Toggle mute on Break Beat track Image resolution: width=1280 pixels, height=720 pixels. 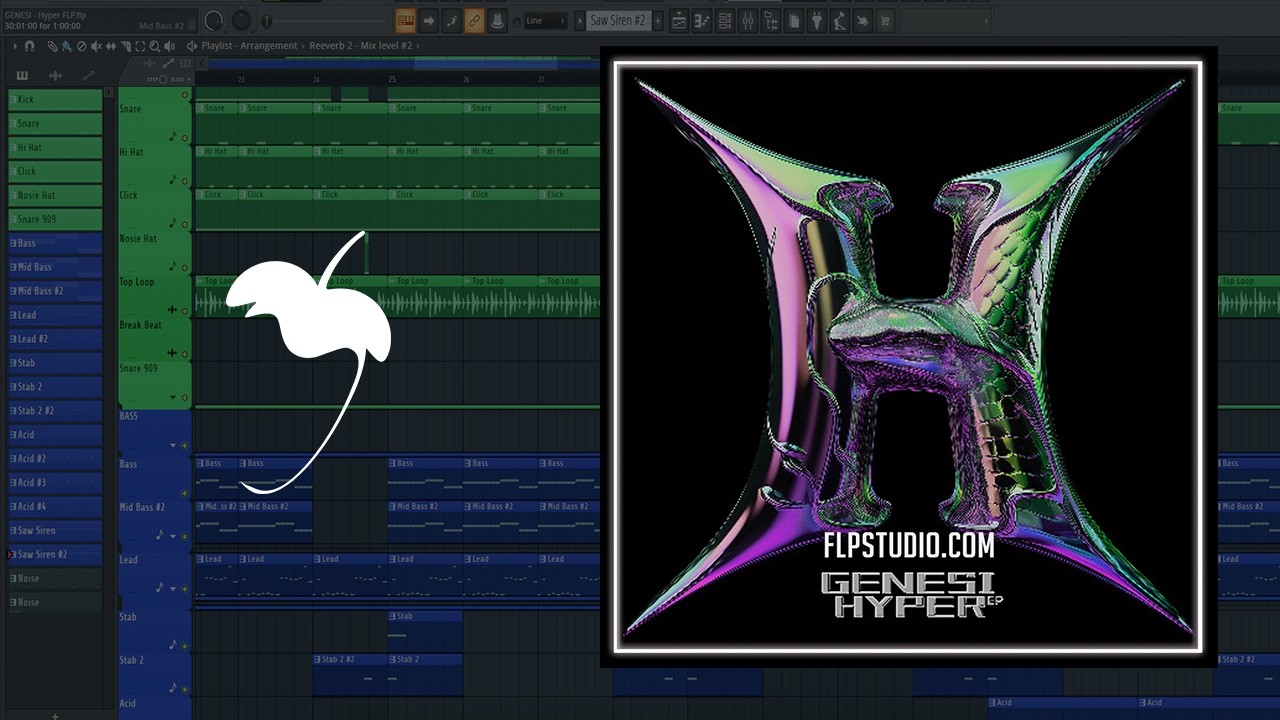[x=185, y=354]
